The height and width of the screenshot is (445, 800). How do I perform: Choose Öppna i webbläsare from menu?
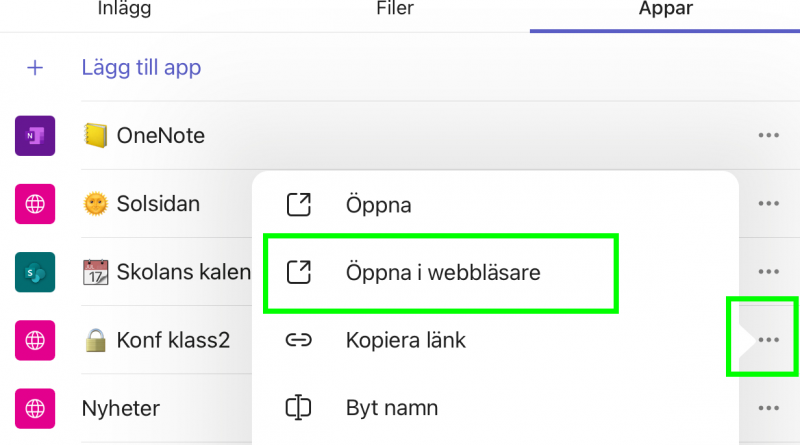(x=441, y=273)
